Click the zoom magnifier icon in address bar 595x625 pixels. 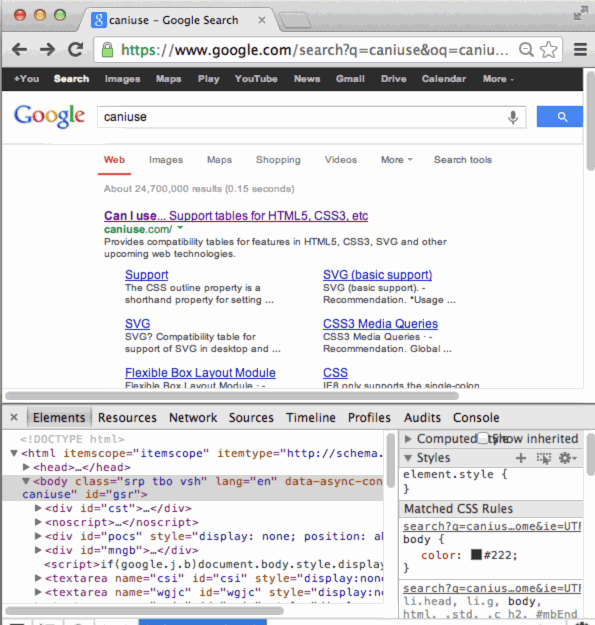coord(526,50)
